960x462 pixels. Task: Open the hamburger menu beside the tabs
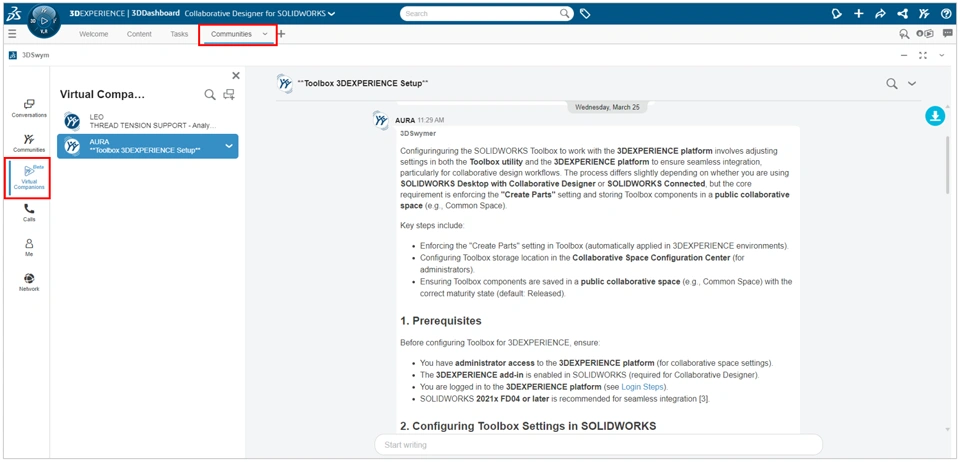tap(12, 34)
